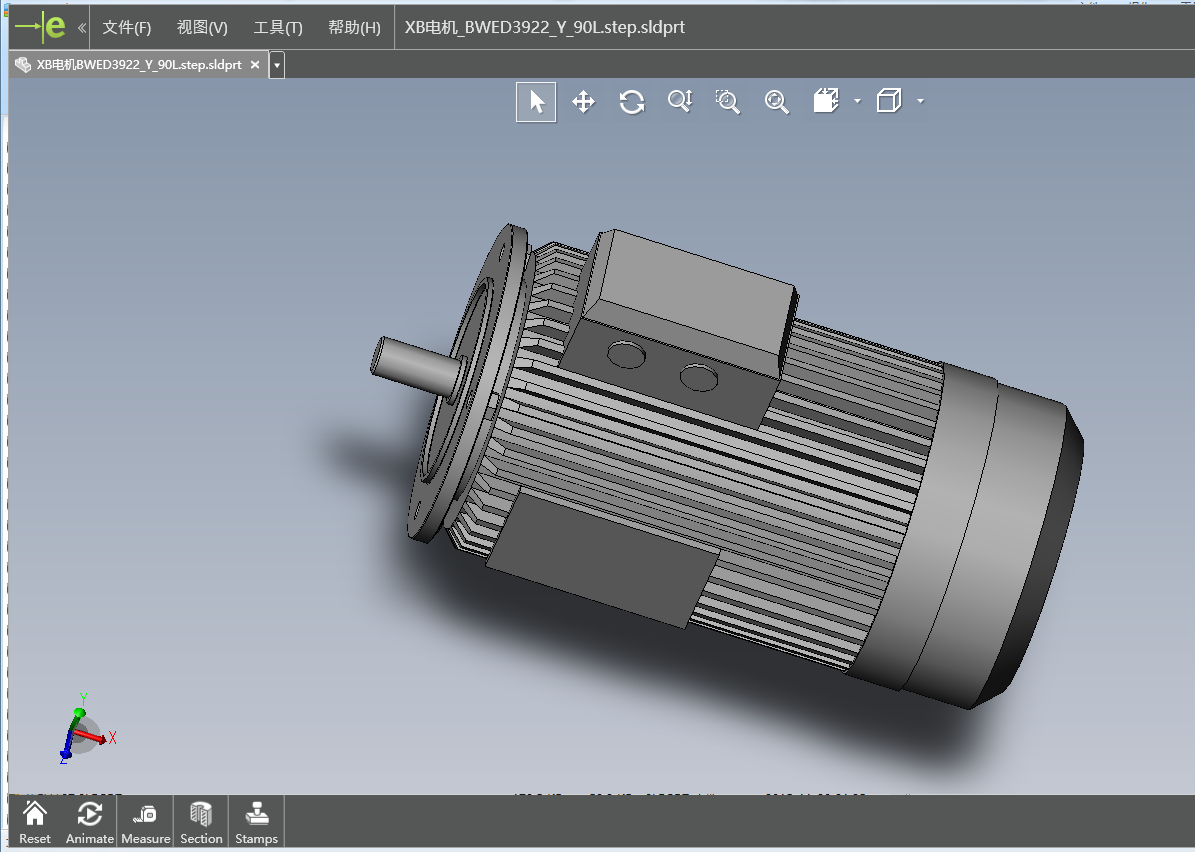Screen dimensions: 1195x852
Task: Click the display style wireframe box icon
Action: pos(888,101)
